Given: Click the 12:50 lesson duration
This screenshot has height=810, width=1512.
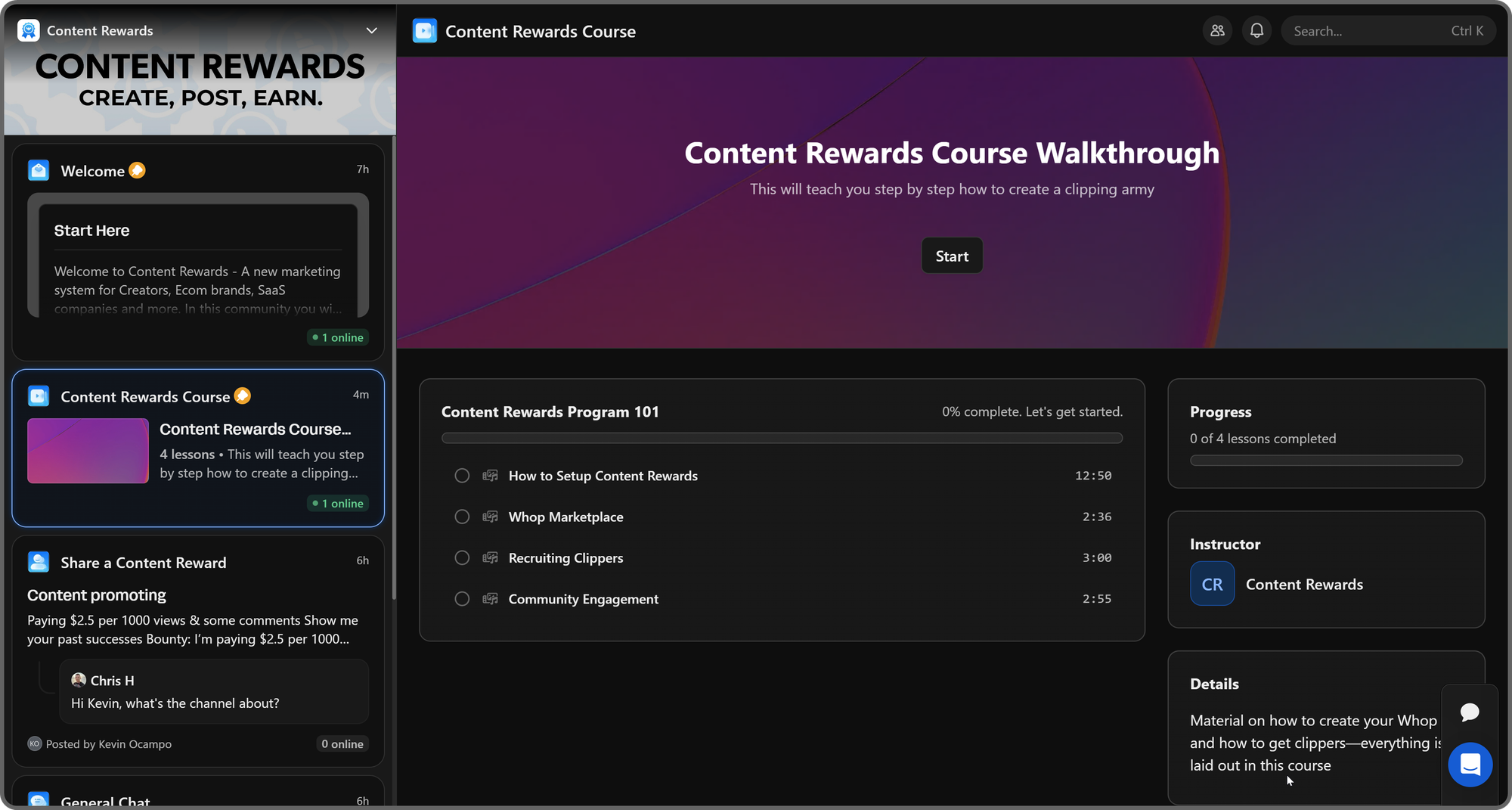Looking at the screenshot, I should coord(1093,476).
